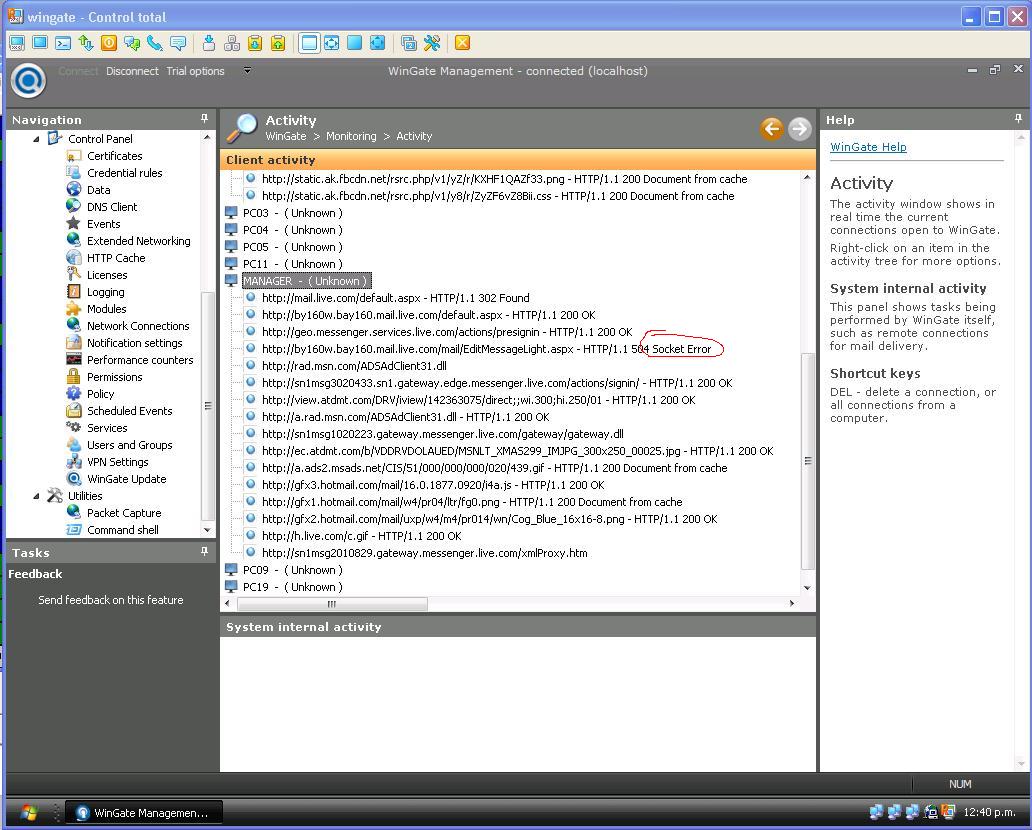This screenshot has width=1032, height=830.
Task: Select the Fullscreen stretch view icon
Action: [378, 43]
